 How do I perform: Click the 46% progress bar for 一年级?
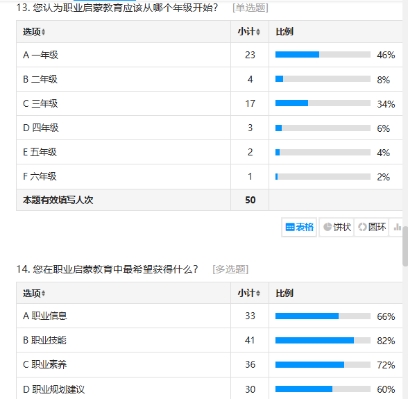coord(323,54)
